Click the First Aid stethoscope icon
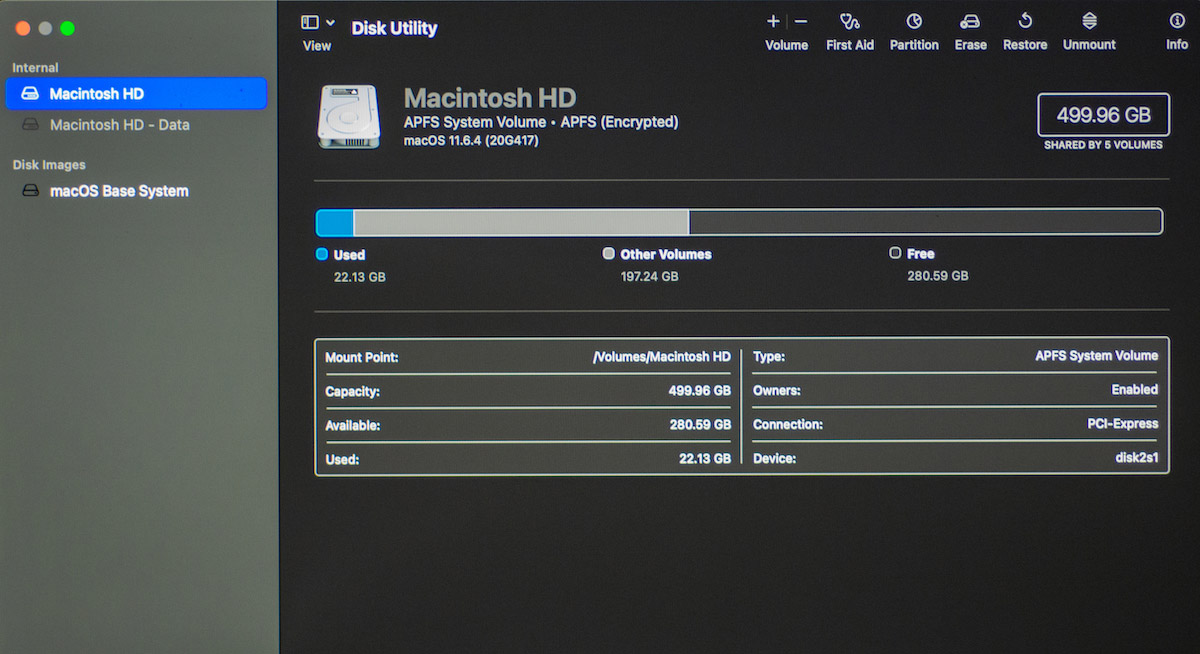This screenshot has height=654, width=1200. 850,21
